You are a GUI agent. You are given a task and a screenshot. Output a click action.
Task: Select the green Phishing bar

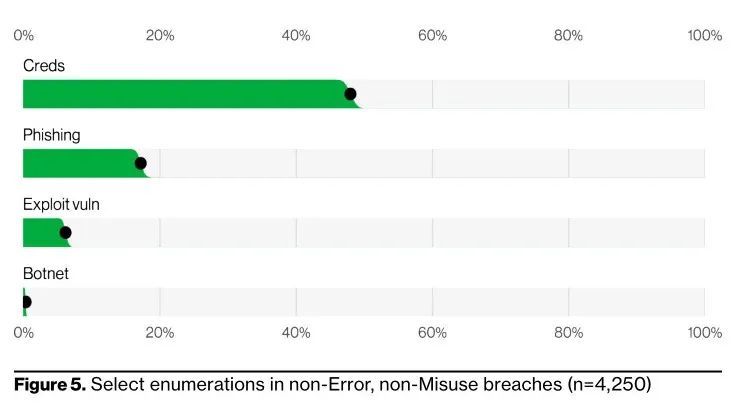(80, 163)
